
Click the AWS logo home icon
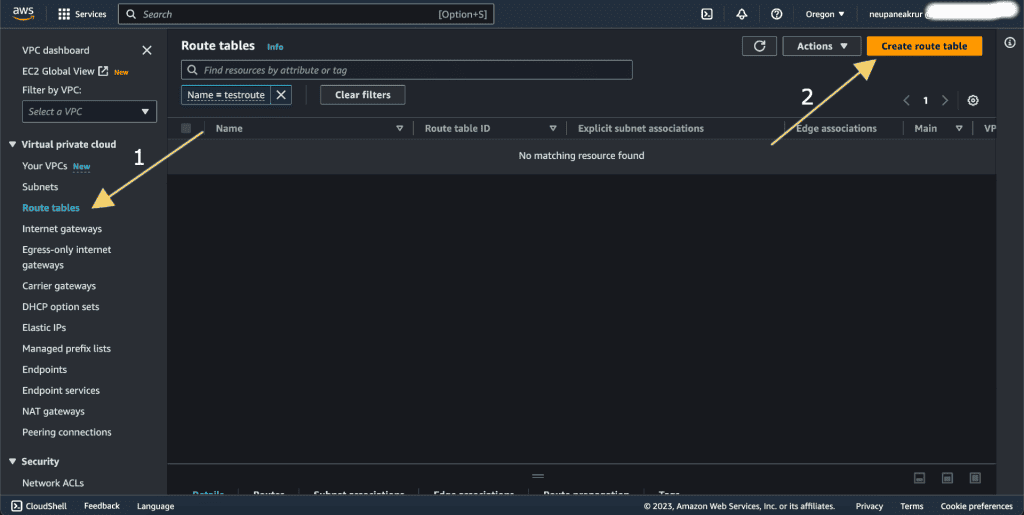coord(23,14)
